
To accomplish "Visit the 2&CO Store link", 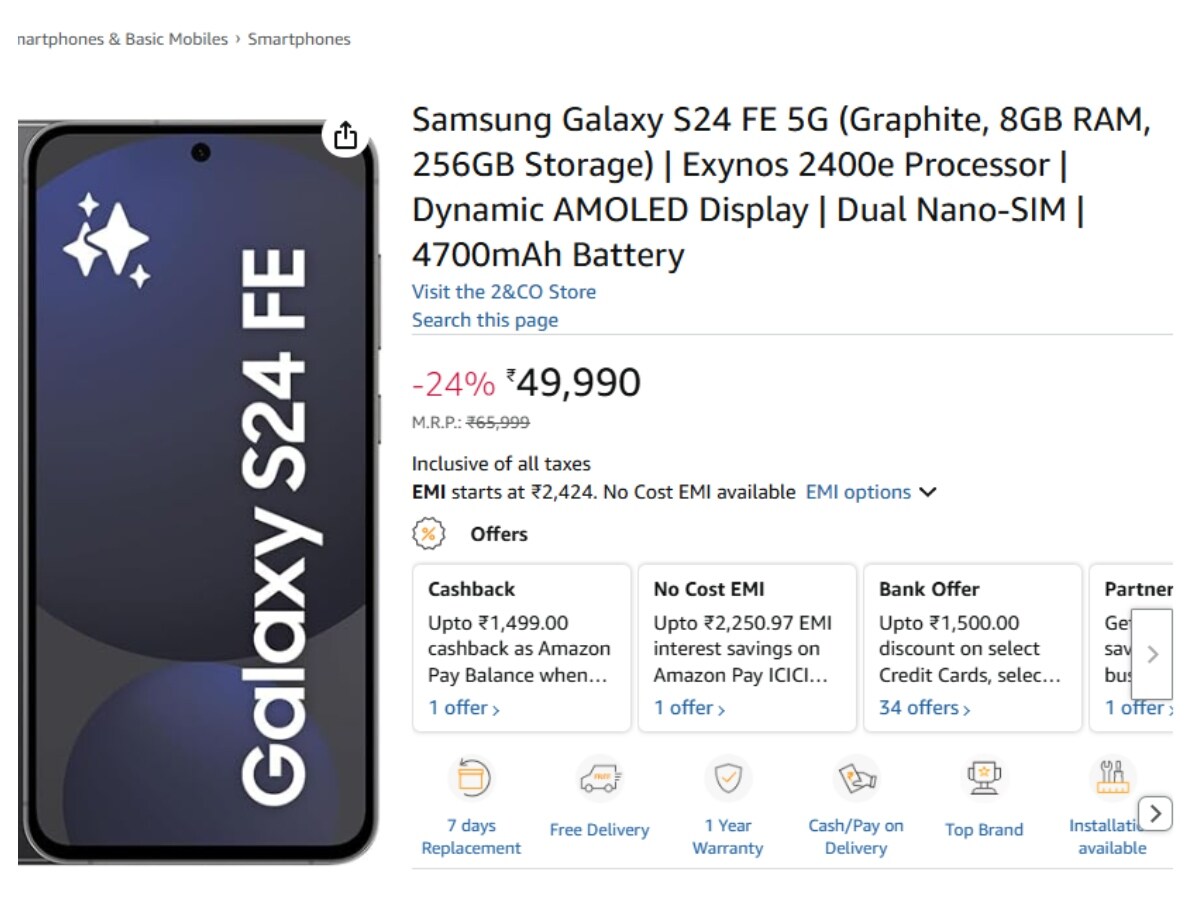I will (504, 292).
